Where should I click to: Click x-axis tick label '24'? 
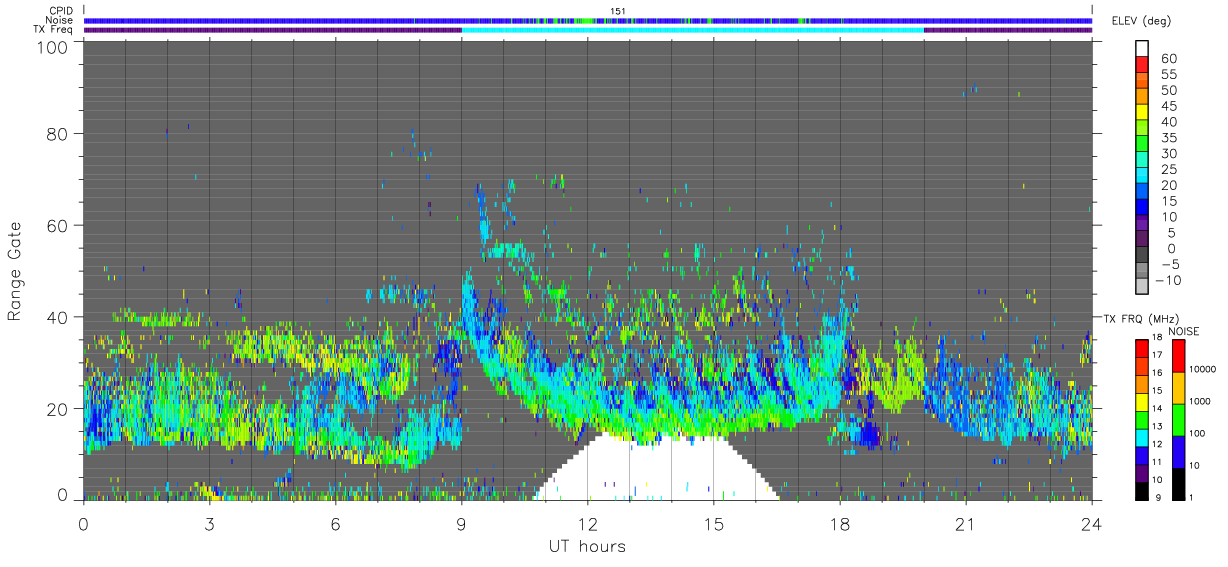[x=1092, y=523]
